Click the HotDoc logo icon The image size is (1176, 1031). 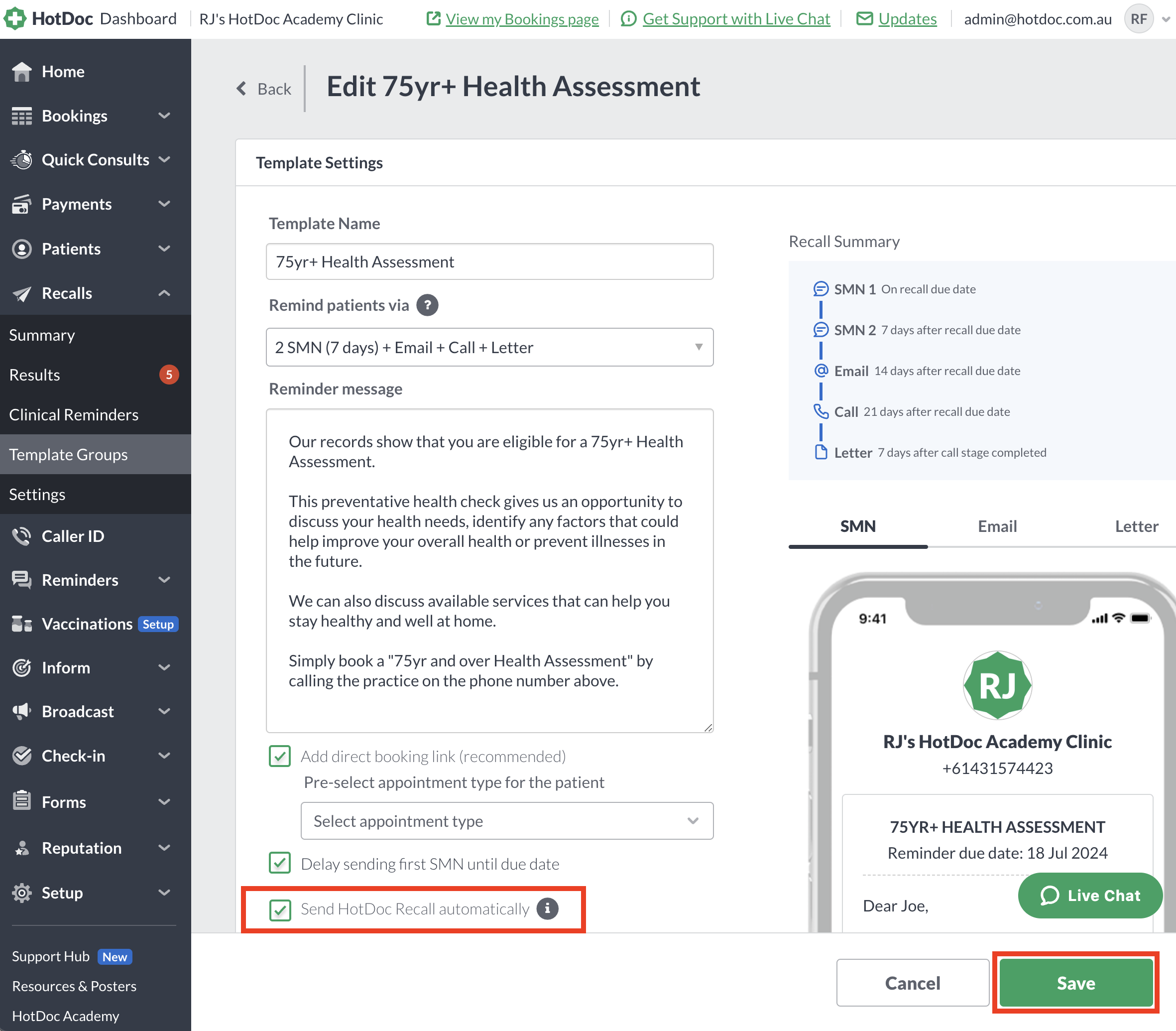tap(14, 18)
